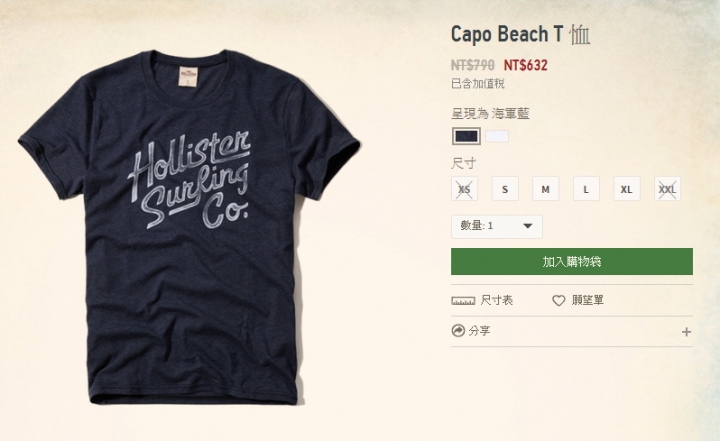Select size M
Viewport: 720px width, 441px height.
click(546, 189)
